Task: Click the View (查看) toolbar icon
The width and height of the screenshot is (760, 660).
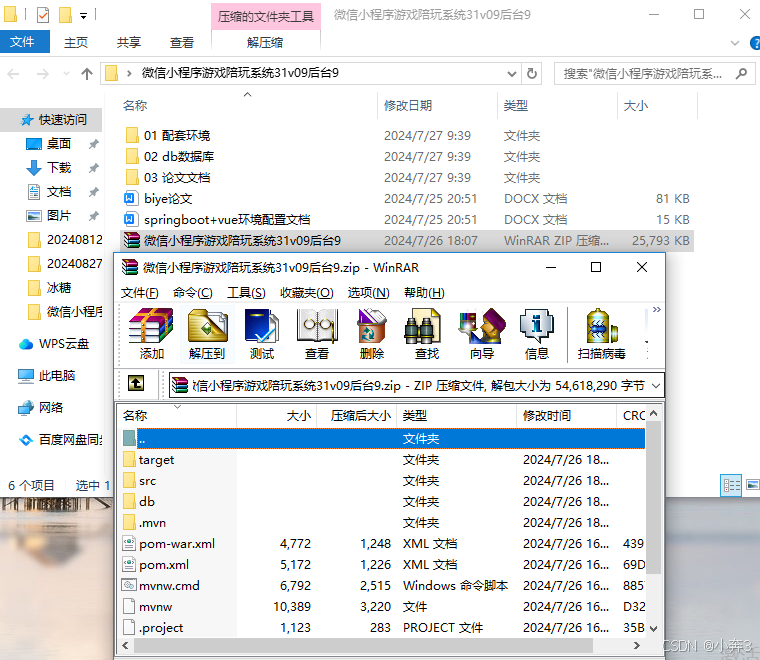Action: coord(317,334)
